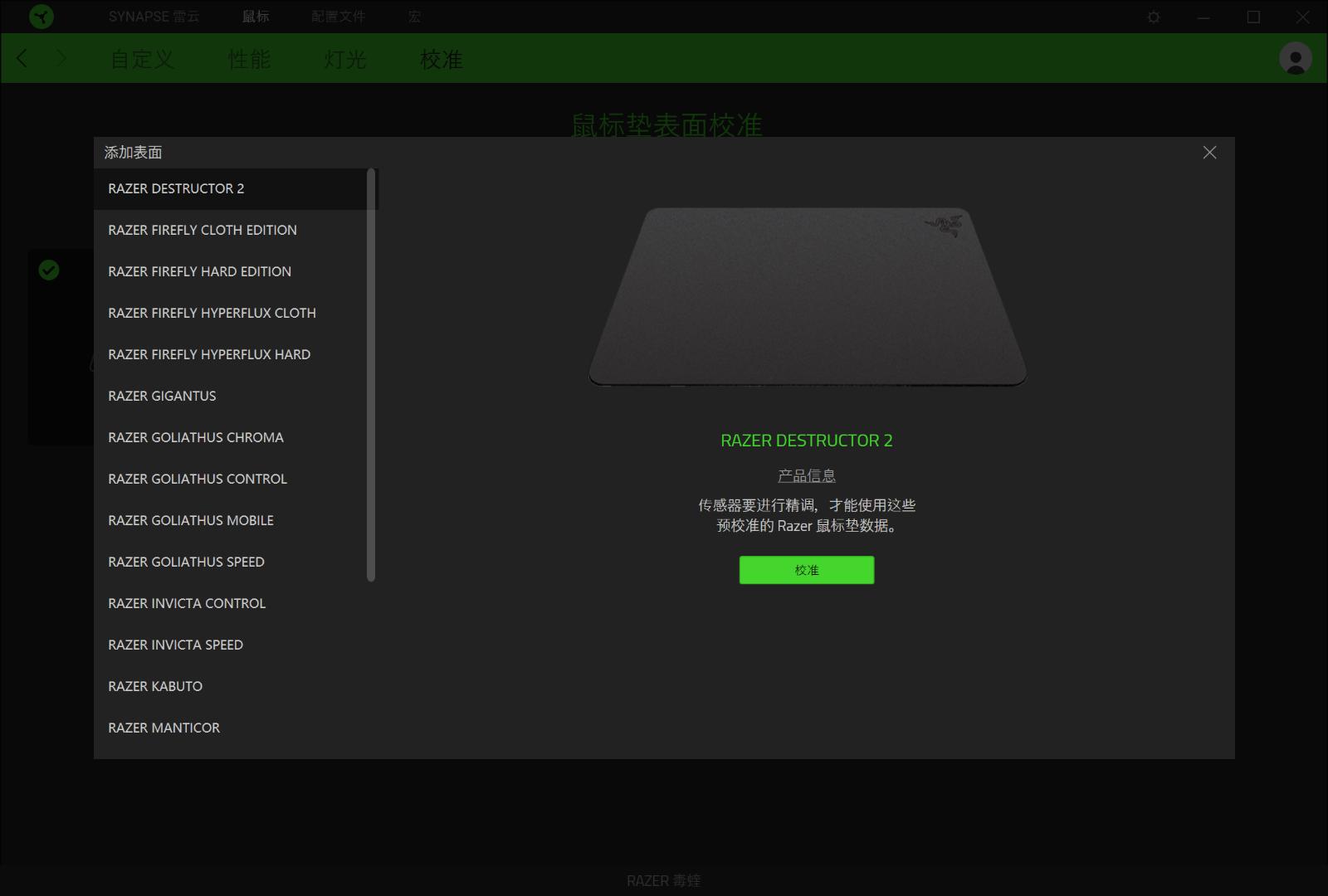Close the Add Surface dialog
Viewport: 1328px width, 896px height.
pyautogui.click(x=1209, y=153)
